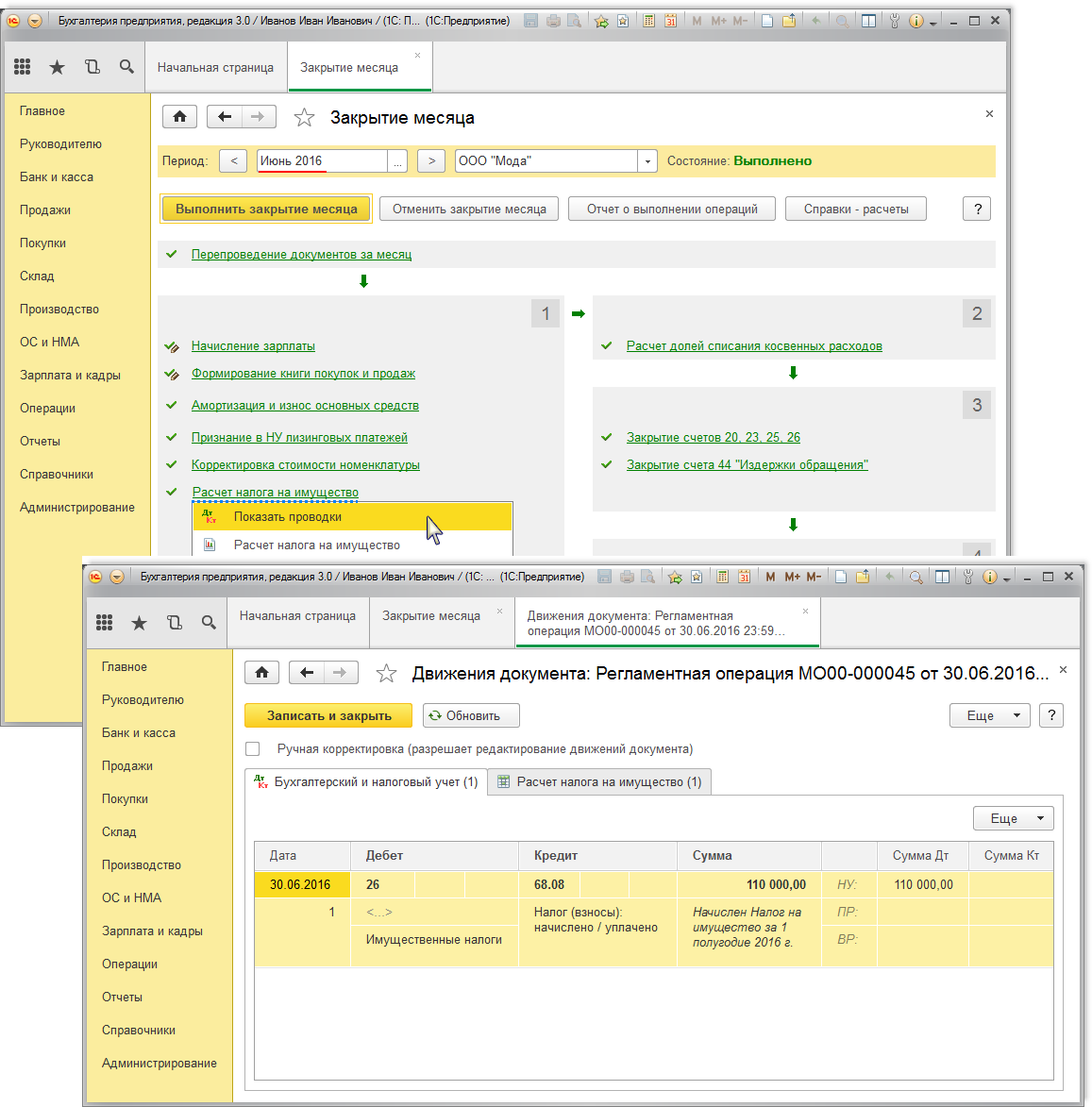Screen dimensions: 1092x1107
Task: Open Справки - расчеты button
Action: (855, 209)
